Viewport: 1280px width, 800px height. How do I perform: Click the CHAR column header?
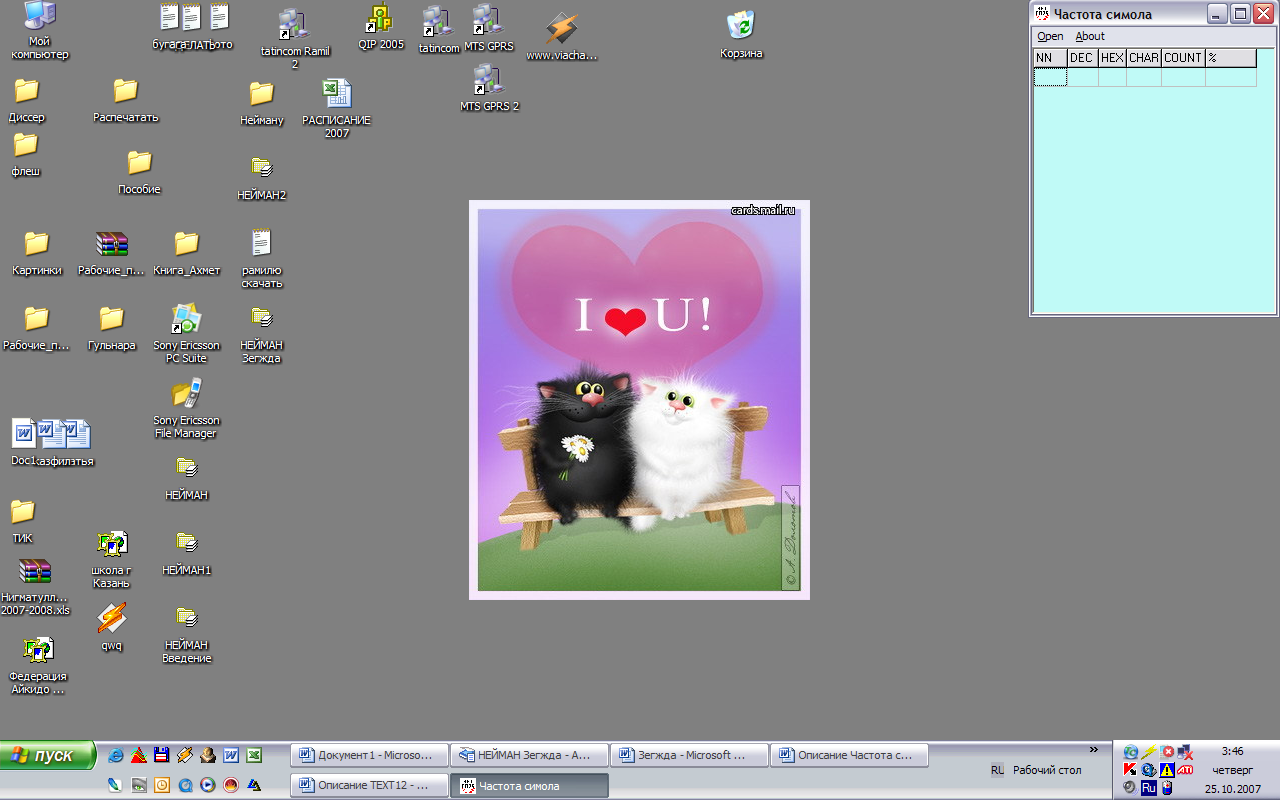(1143, 58)
